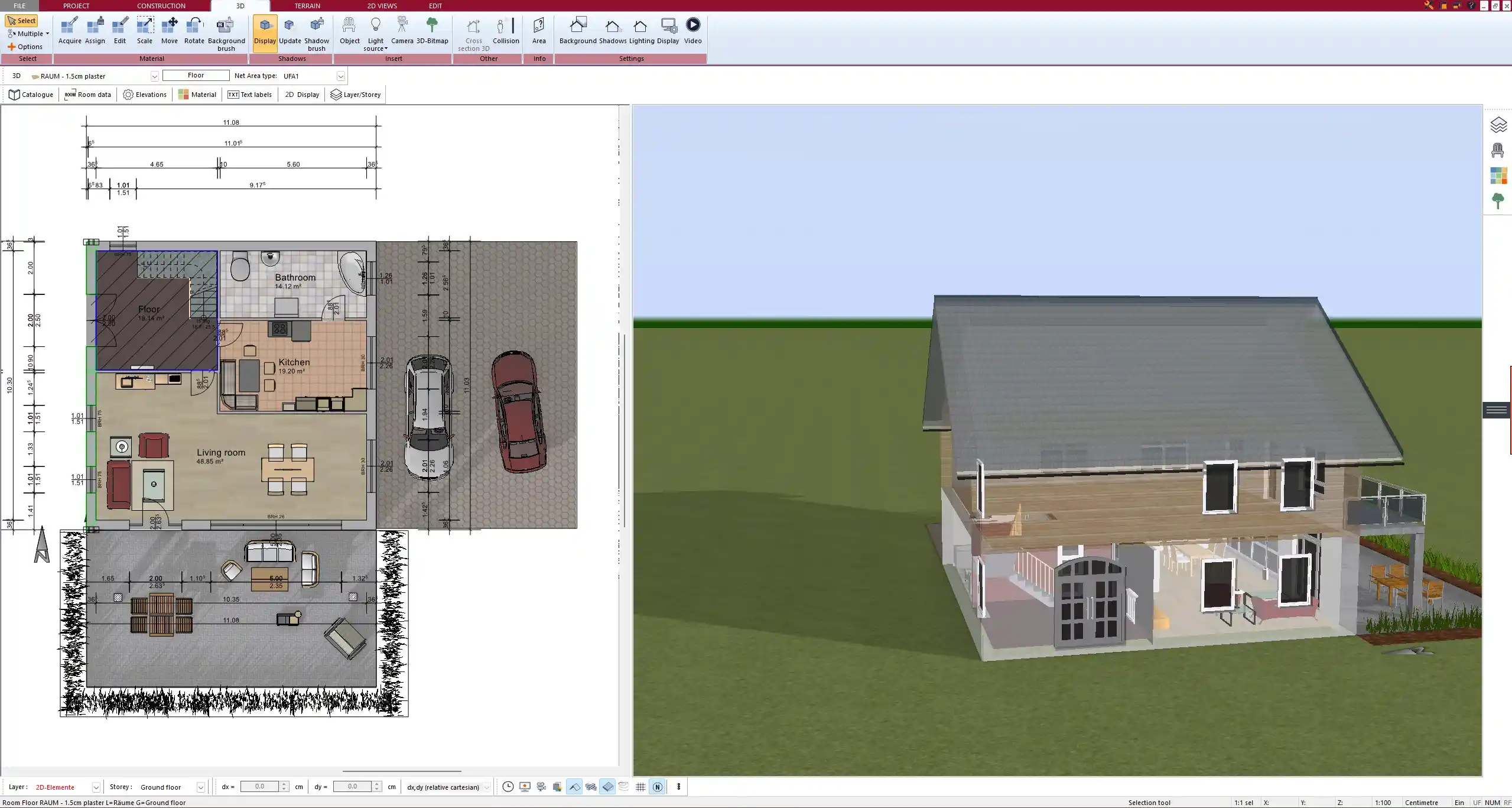The height and width of the screenshot is (808, 1512).
Task: Click the wrench tools icon in title bar
Action: [x=1429, y=5]
